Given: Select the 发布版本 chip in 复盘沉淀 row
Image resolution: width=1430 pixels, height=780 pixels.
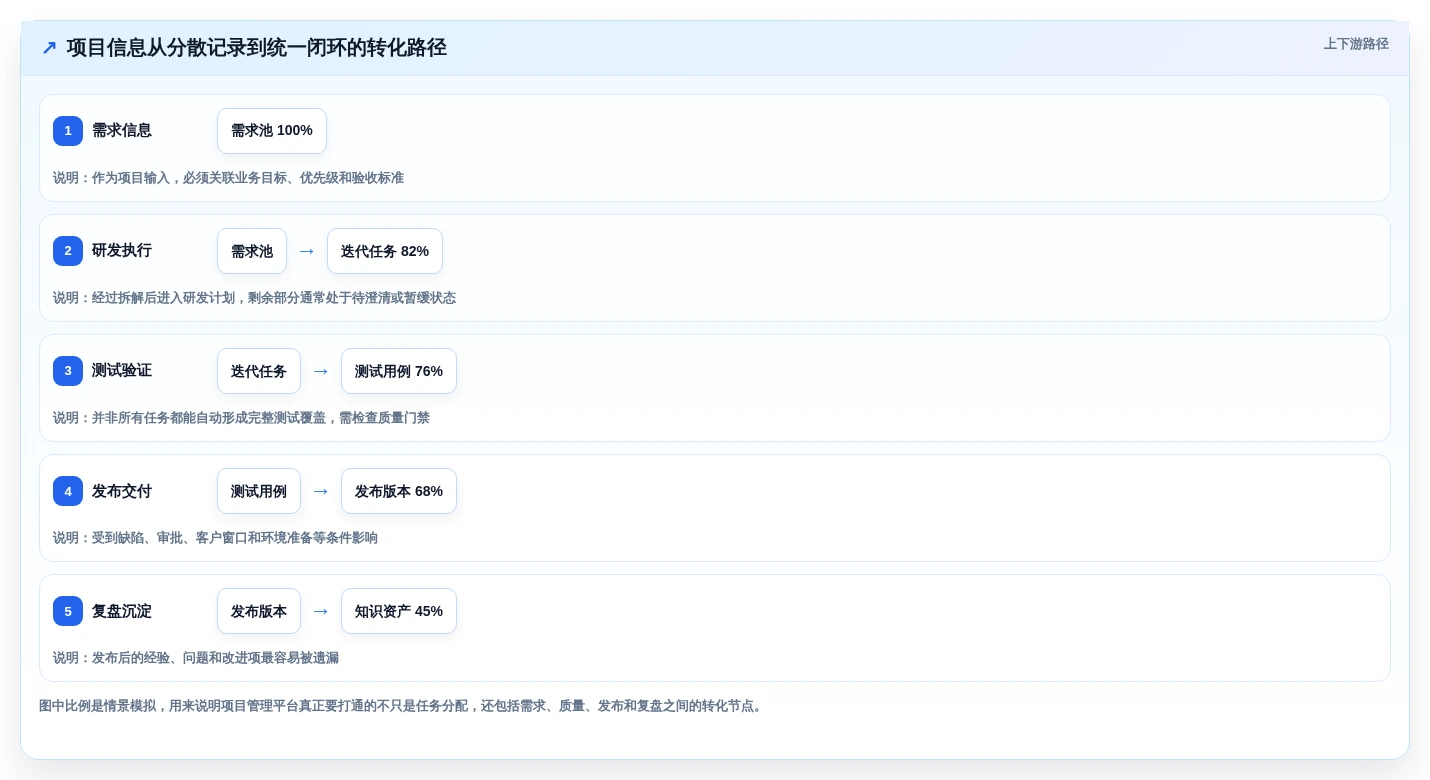Looking at the screenshot, I should point(259,611).
